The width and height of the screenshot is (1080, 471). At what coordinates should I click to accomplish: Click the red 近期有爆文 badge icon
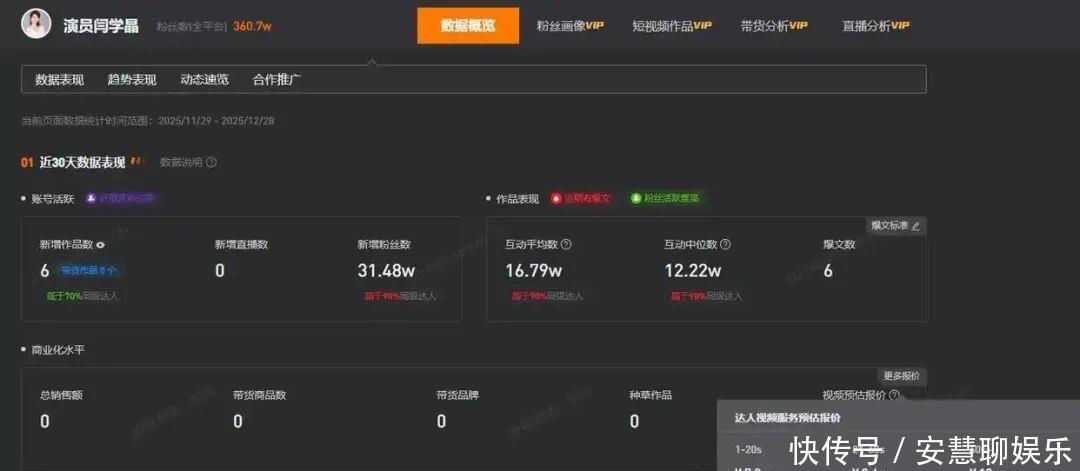(x=557, y=198)
